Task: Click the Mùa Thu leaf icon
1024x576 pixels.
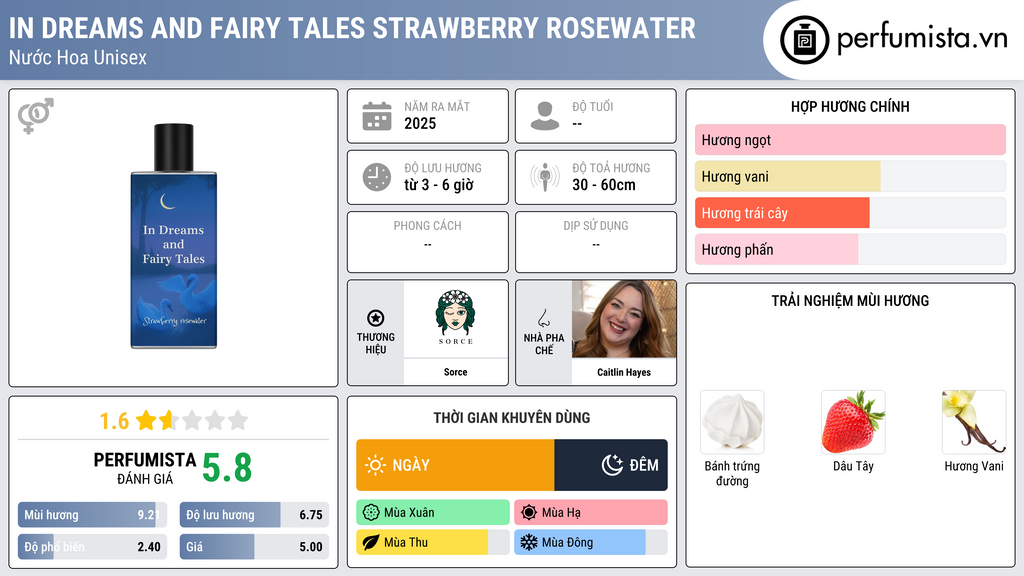Action: [371, 542]
